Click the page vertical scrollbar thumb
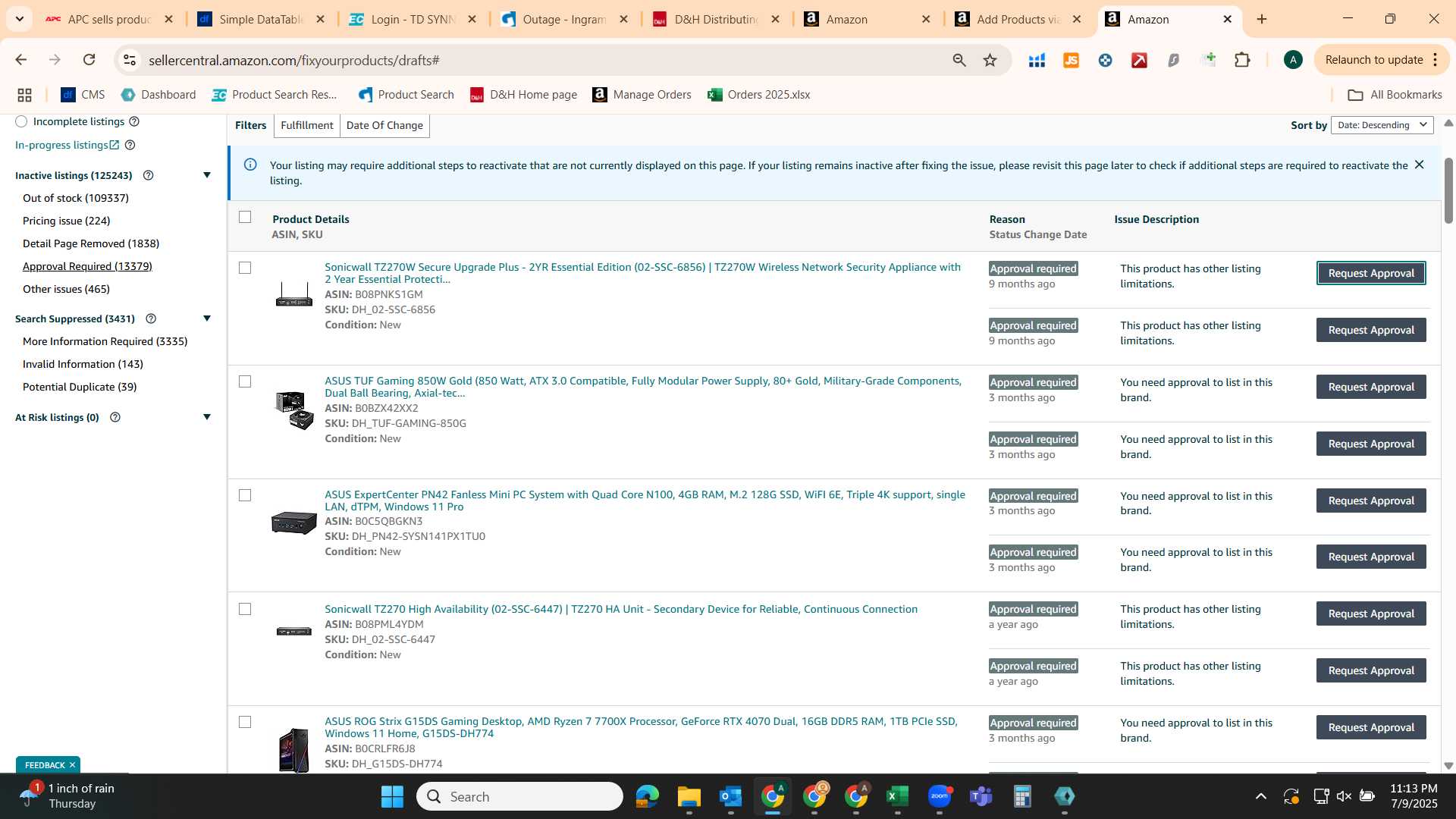1456x819 pixels. 1448,190
